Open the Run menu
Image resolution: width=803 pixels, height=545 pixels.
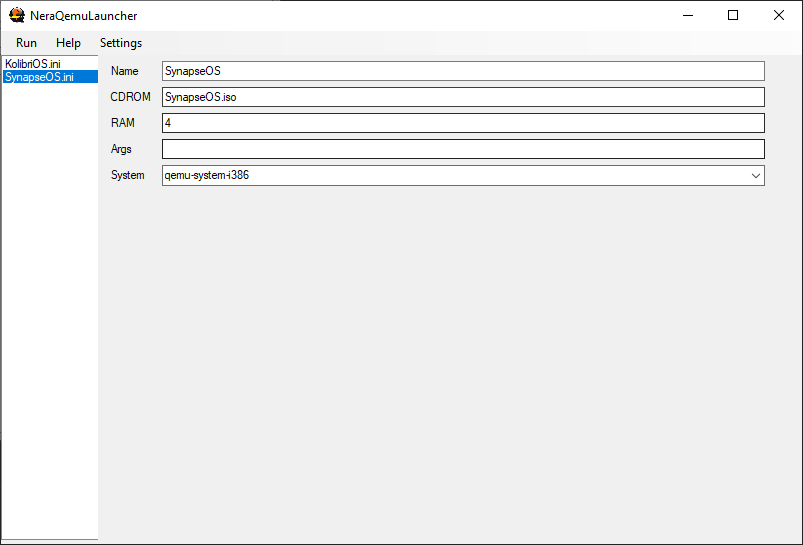pos(26,43)
